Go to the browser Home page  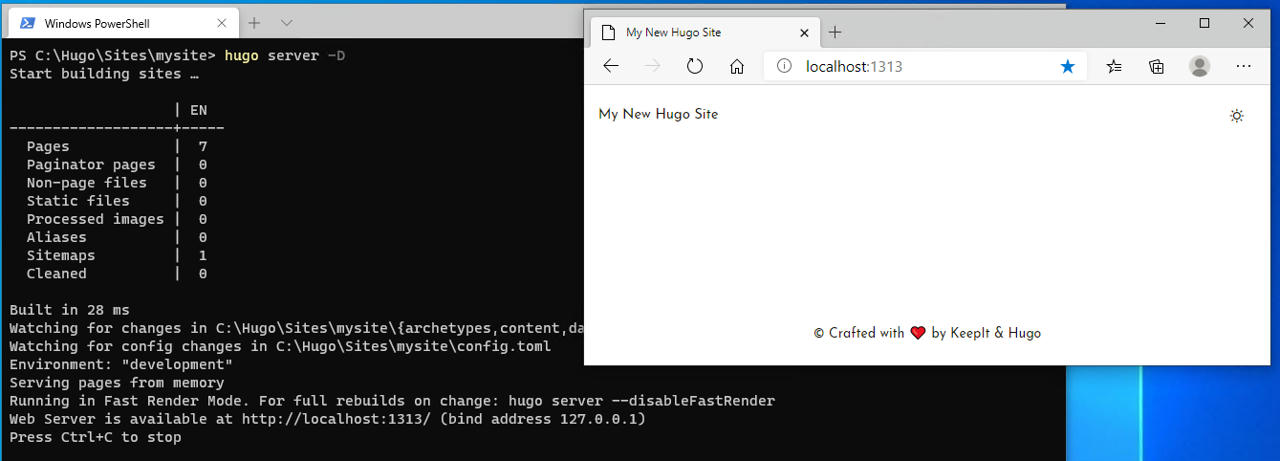[737, 66]
